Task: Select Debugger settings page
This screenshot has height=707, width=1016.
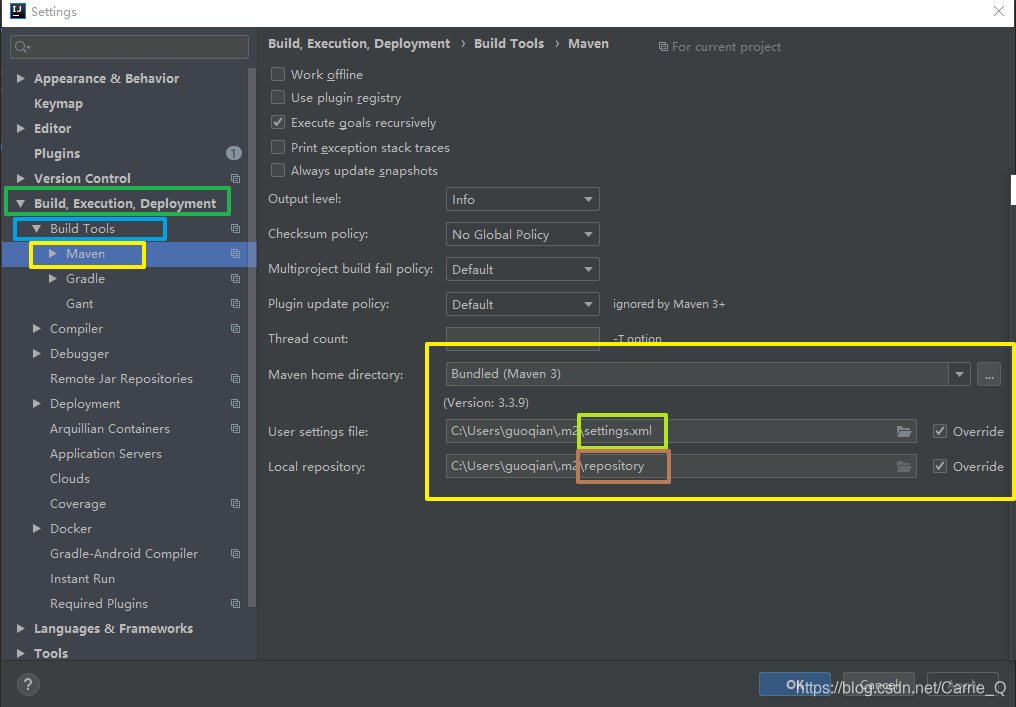Action: [x=80, y=354]
